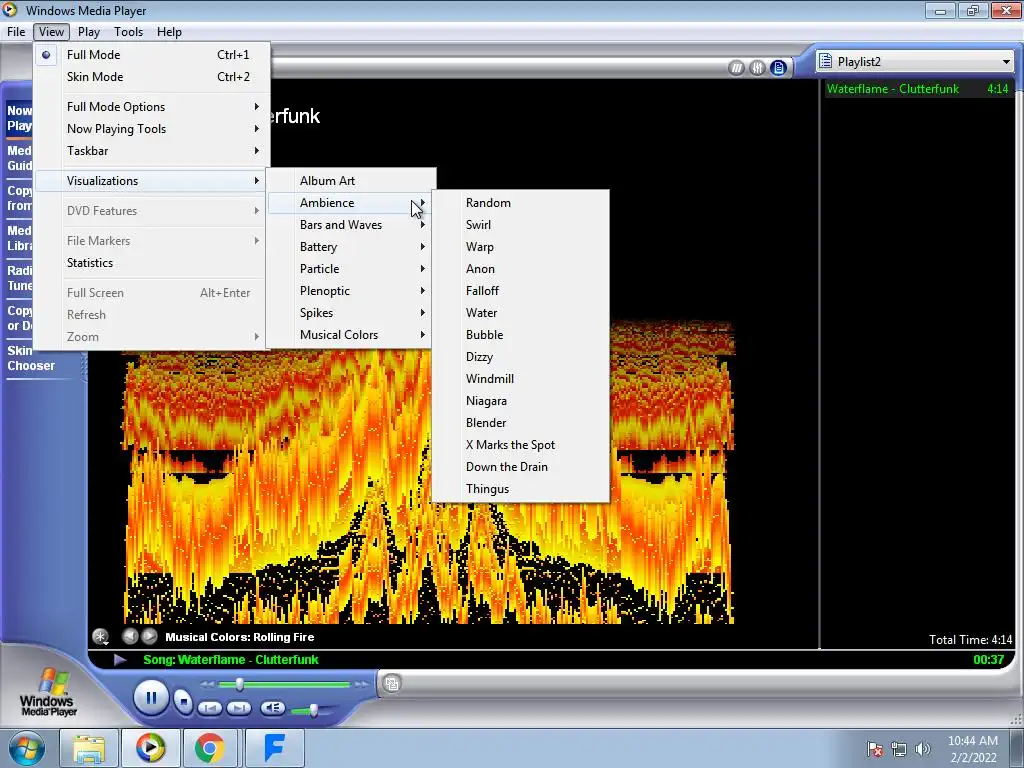Viewport: 1024px width, 768px height.
Task: Select previous visualization arrow
Action: (x=130, y=635)
